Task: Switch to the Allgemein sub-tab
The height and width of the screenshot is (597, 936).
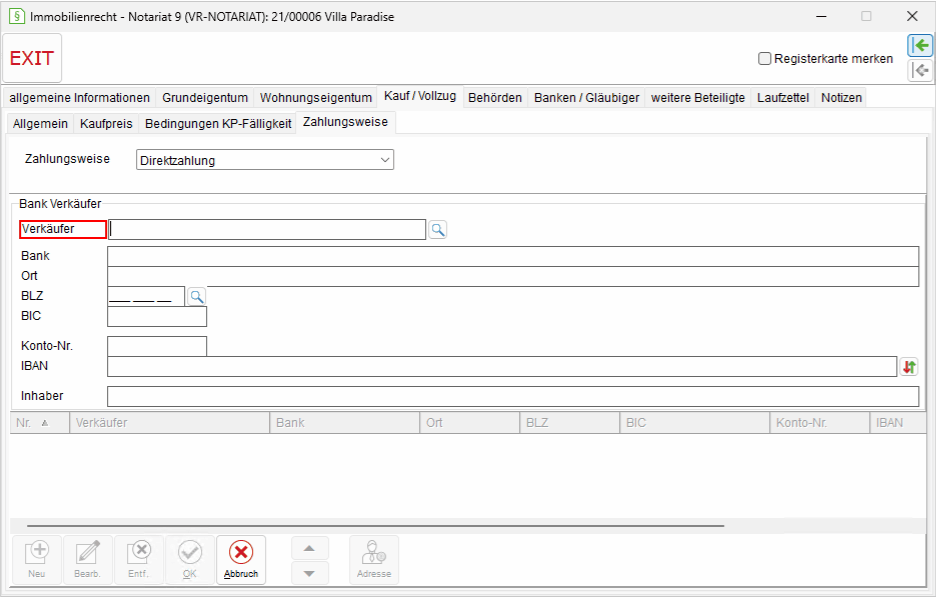Action: point(40,124)
